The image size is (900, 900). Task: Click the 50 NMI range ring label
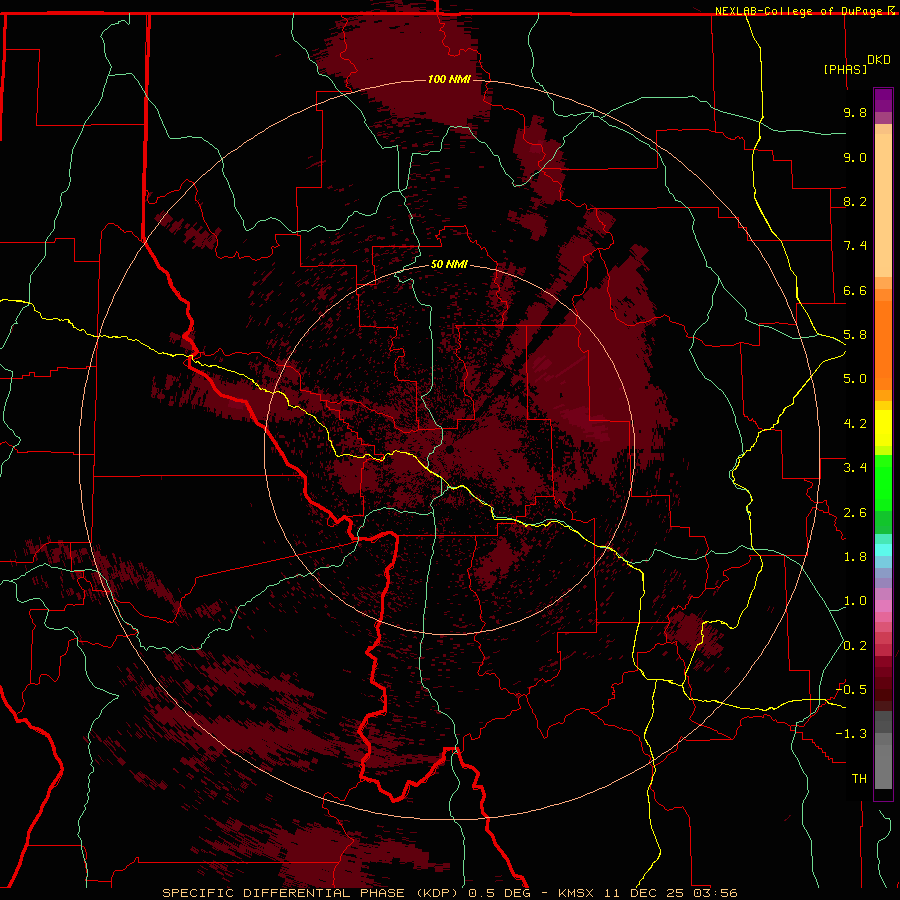pyautogui.click(x=449, y=264)
